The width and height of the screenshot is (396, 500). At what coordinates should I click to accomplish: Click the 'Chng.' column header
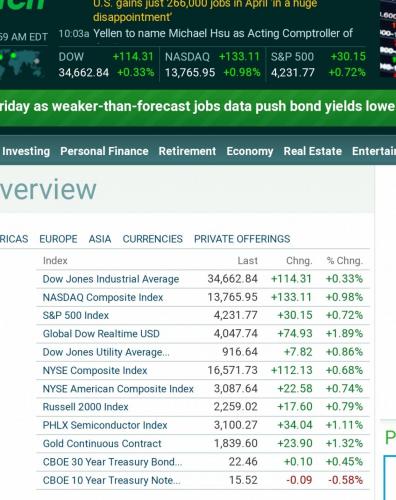point(299,260)
